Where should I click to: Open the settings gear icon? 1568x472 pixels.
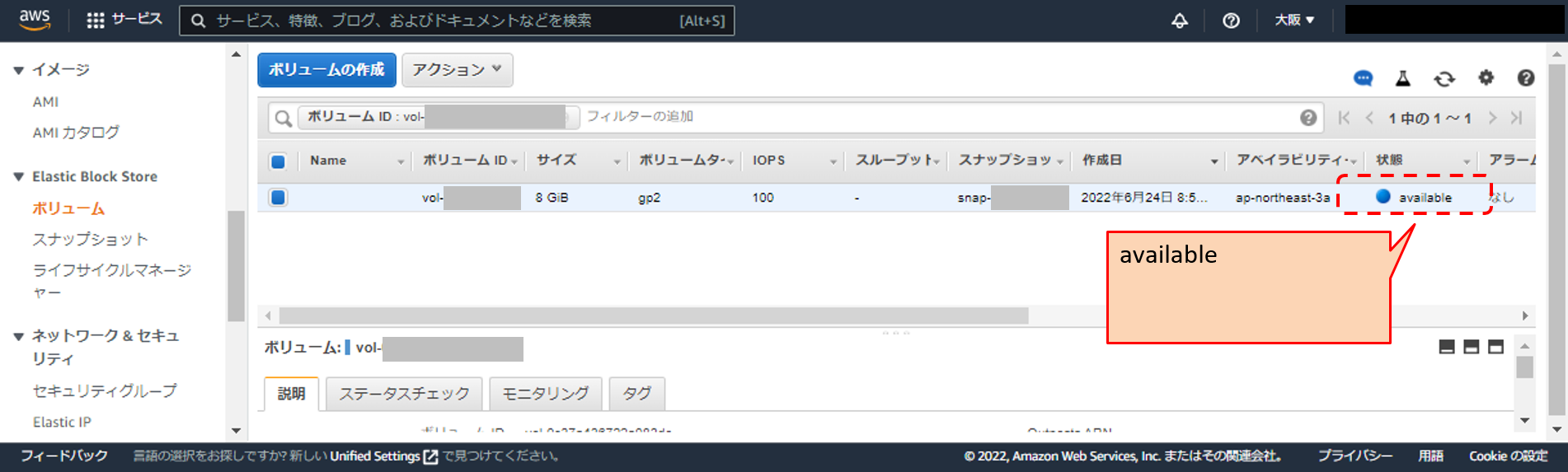[1486, 77]
